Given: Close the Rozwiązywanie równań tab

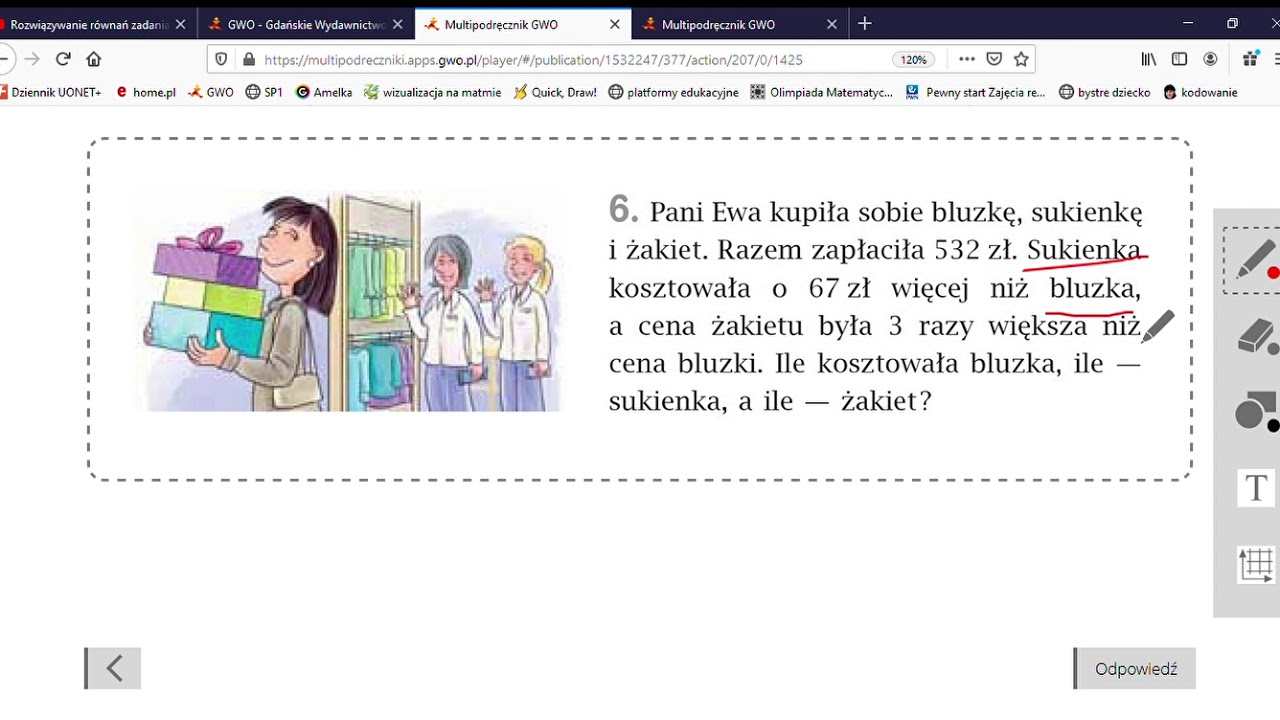Looking at the screenshot, I should click(180, 24).
